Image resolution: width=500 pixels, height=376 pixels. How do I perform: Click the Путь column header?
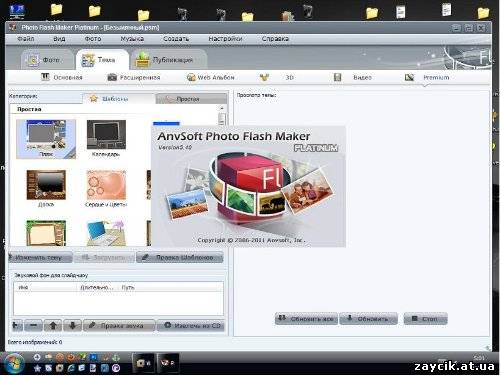coord(170,287)
